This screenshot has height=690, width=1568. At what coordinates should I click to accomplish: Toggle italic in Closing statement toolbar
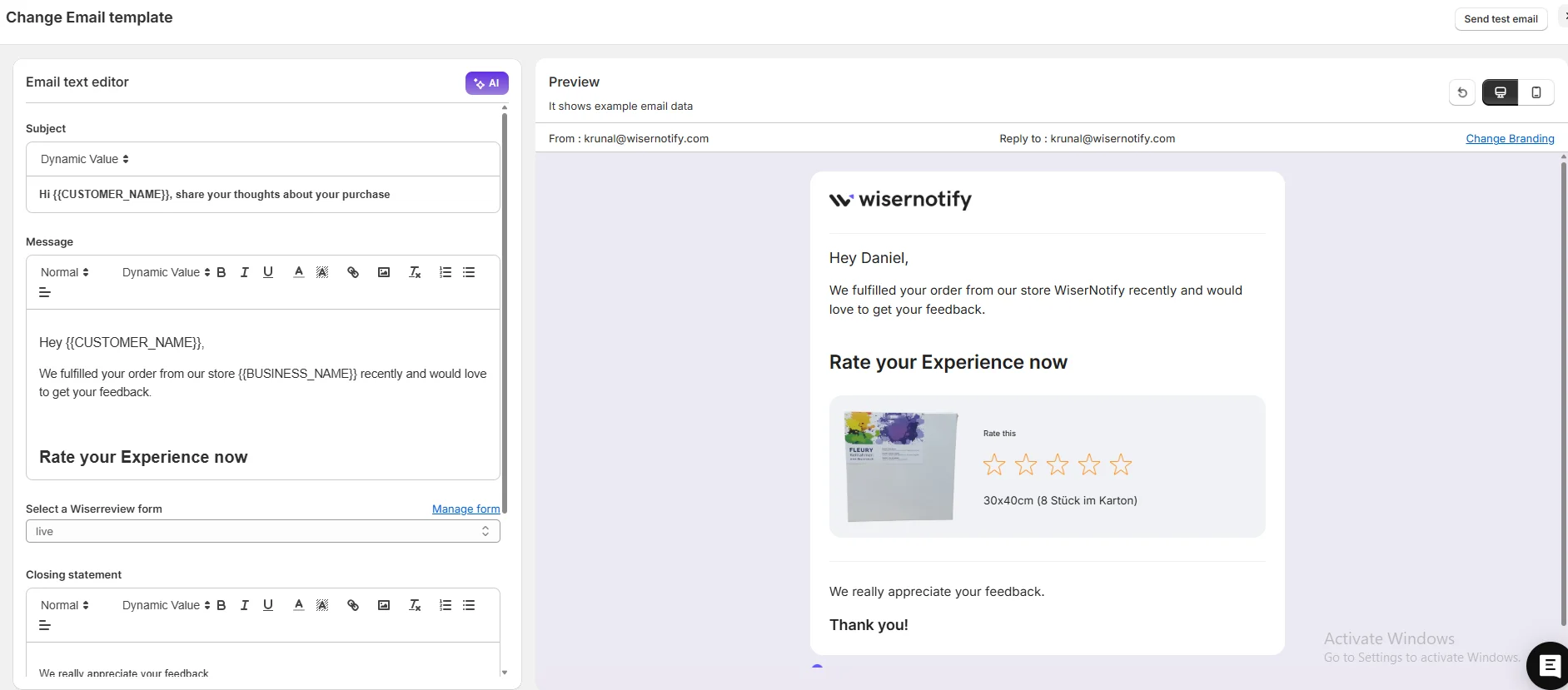pyautogui.click(x=245, y=605)
